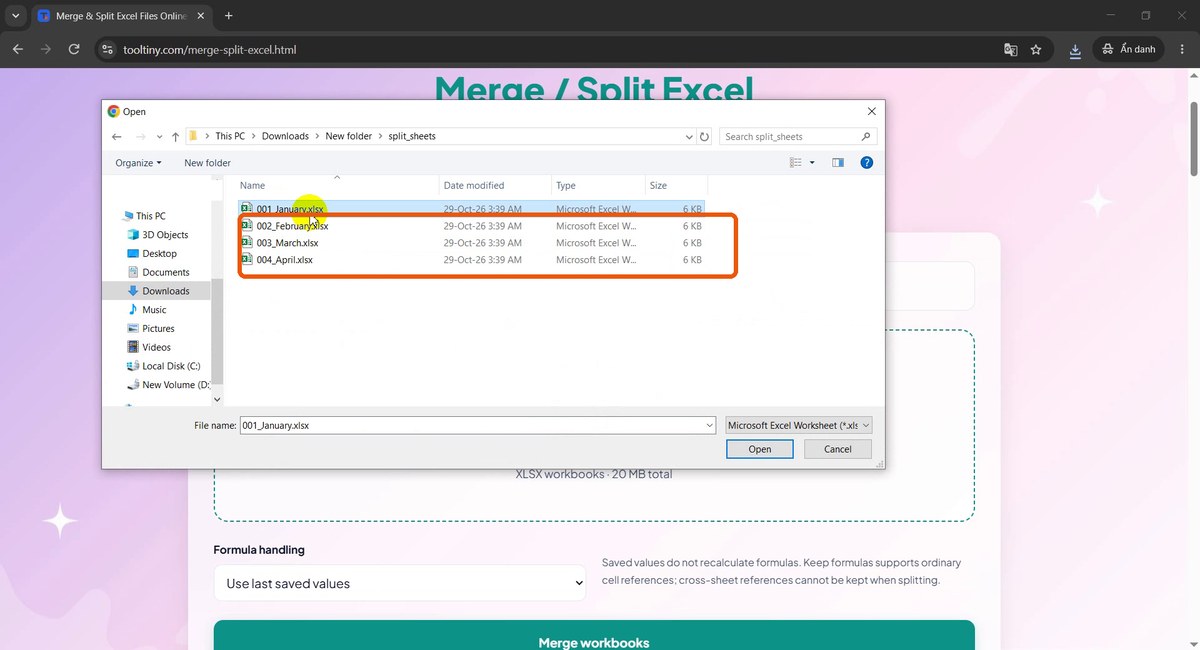Click the Ẩn danh incognito indicator
Viewport: 1200px width, 650px height.
(1129, 49)
